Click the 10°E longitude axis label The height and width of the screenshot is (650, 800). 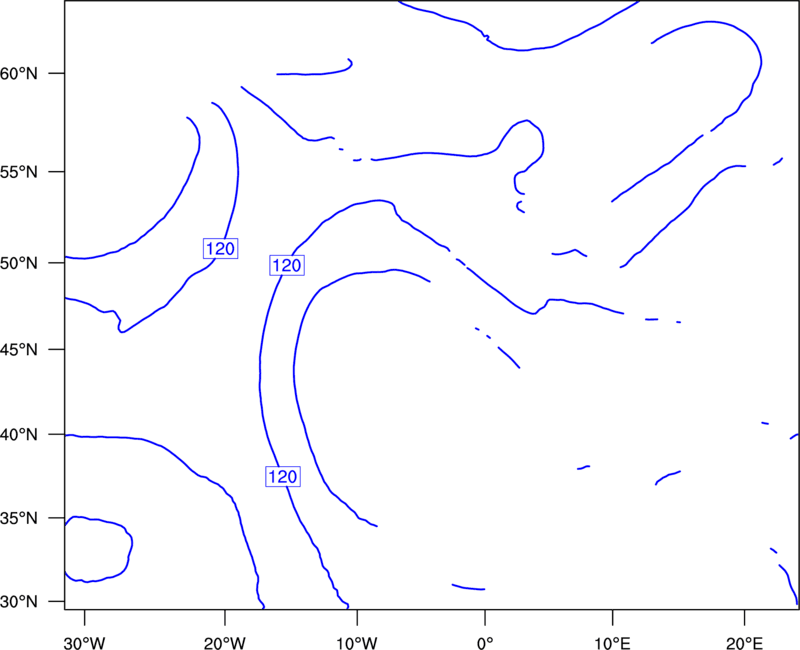(612, 643)
